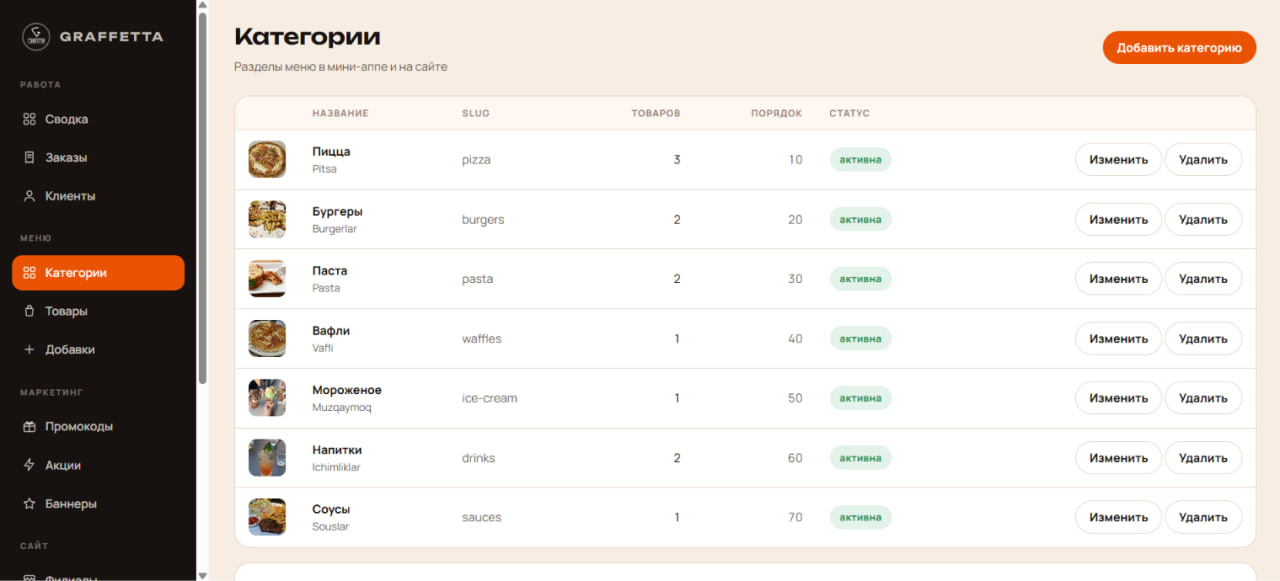Open the Клиенты page
The width and height of the screenshot is (1280, 581).
98,196
